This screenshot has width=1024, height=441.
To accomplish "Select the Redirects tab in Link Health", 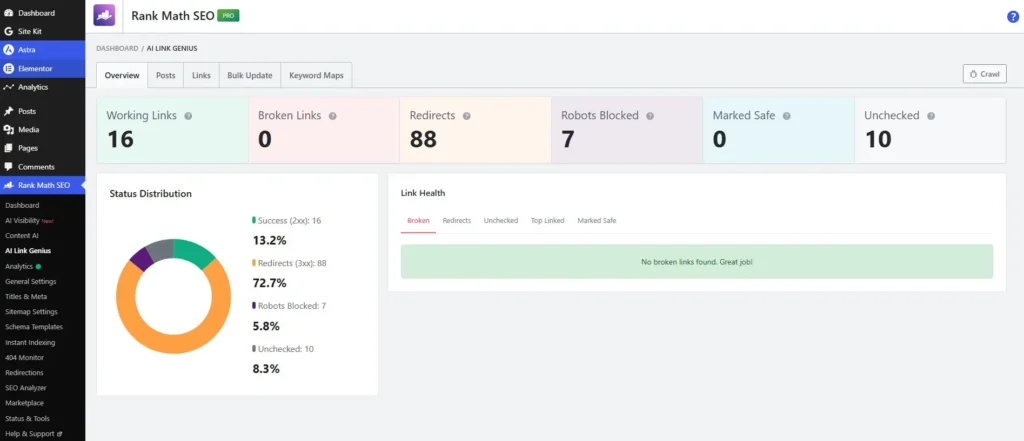I will point(456,221).
